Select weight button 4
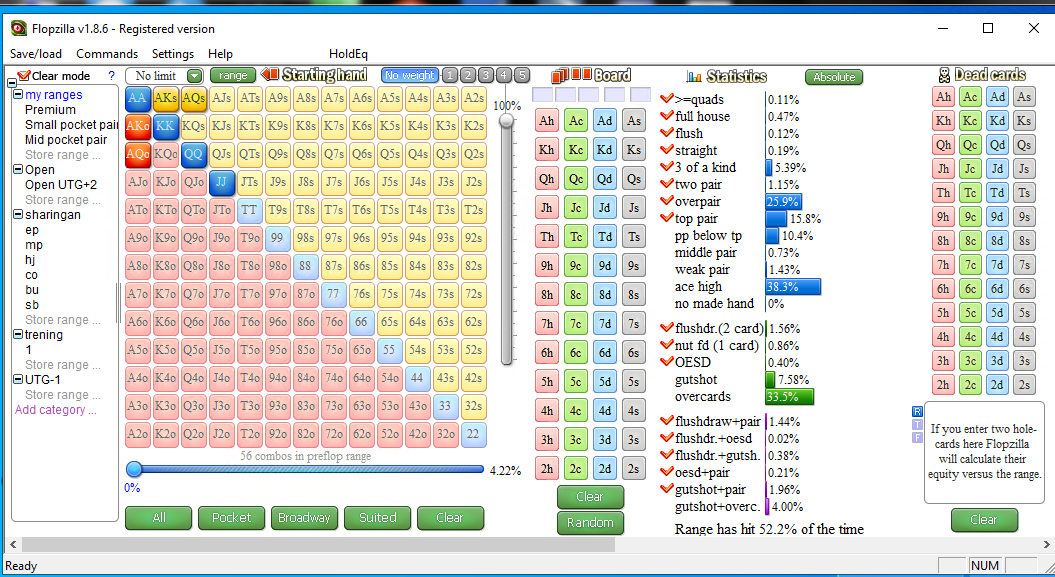 point(504,75)
